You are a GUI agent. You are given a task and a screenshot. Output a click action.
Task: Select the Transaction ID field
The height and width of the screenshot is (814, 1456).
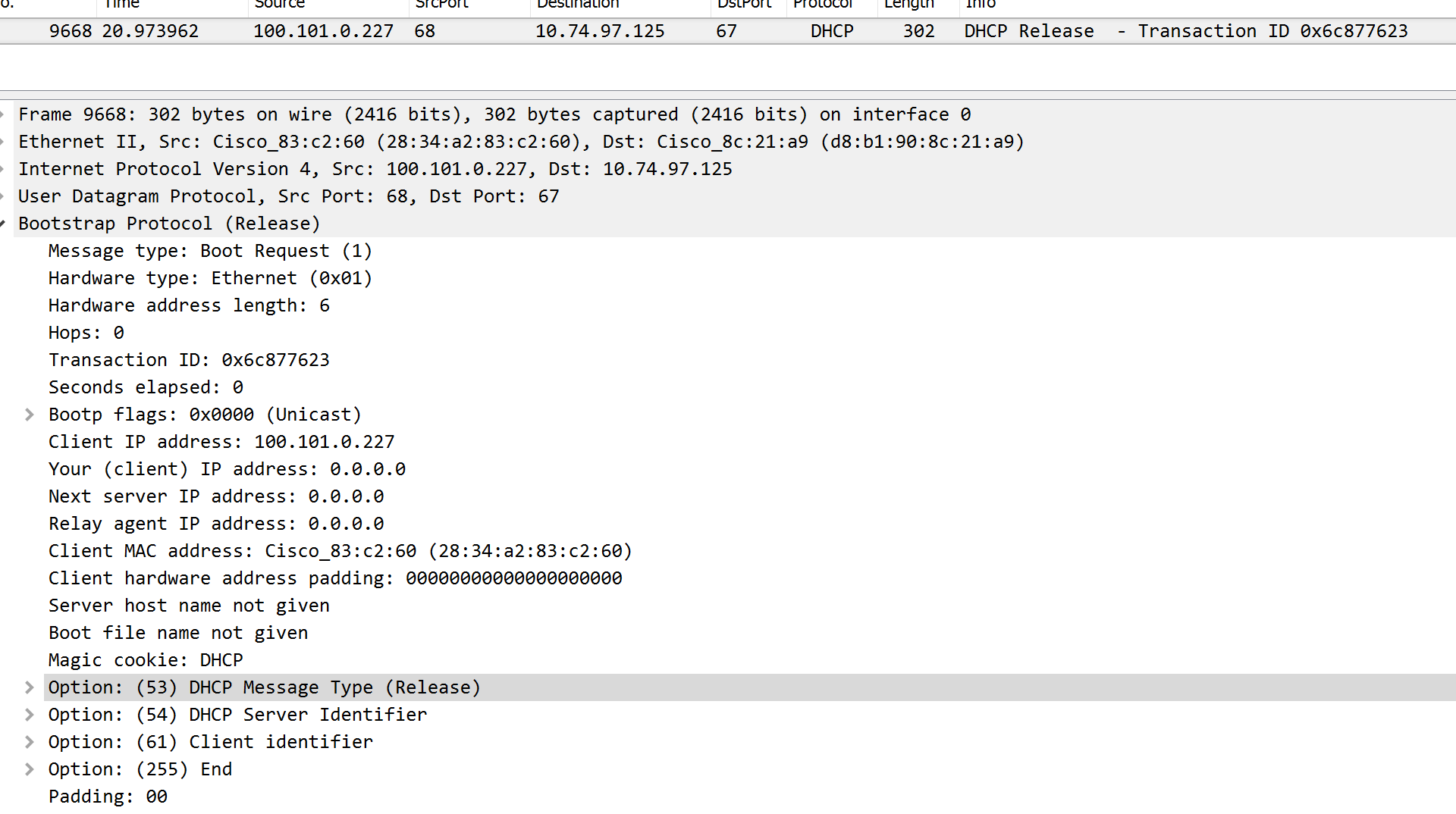pyautogui.click(x=190, y=359)
